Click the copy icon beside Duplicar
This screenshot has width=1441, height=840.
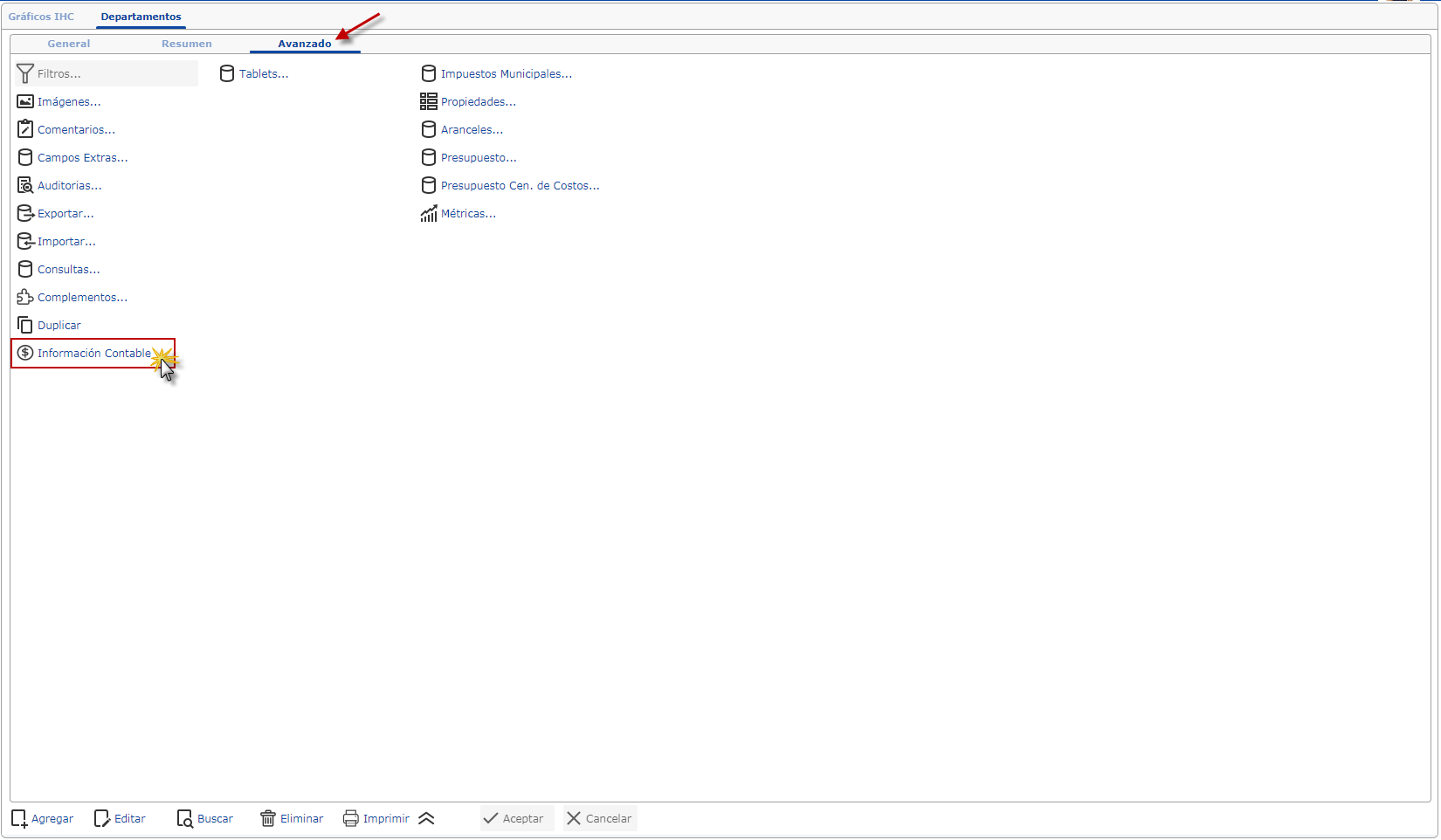pos(25,326)
